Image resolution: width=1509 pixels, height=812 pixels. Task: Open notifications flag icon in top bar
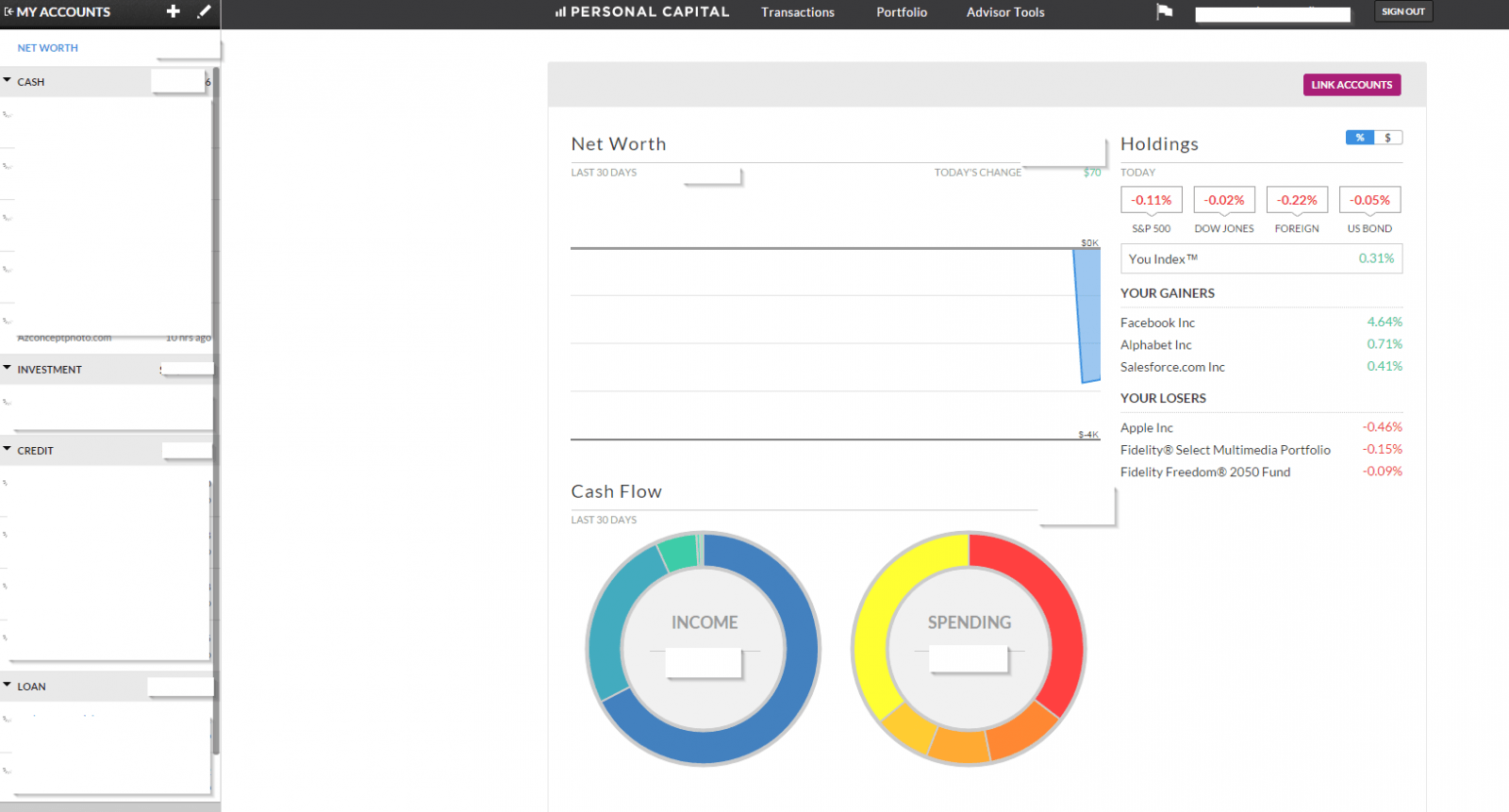[1165, 11]
